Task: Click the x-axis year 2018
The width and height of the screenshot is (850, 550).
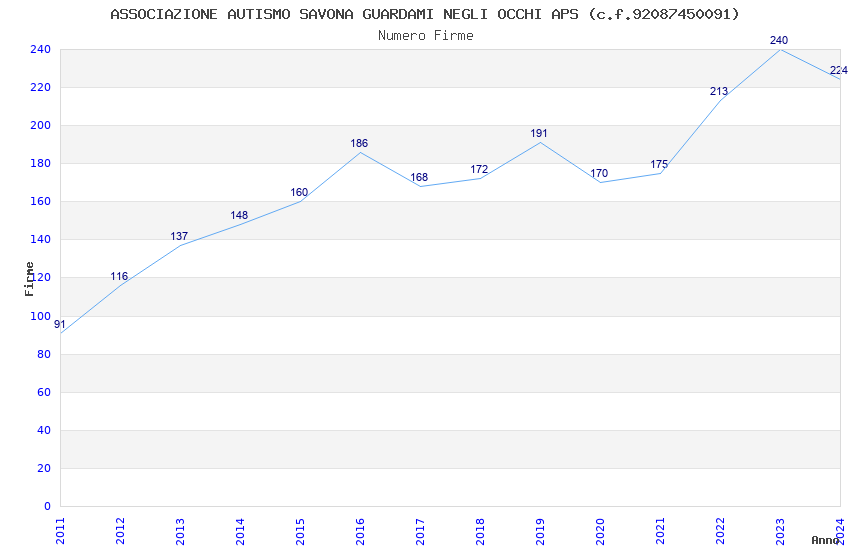Action: coord(480,531)
